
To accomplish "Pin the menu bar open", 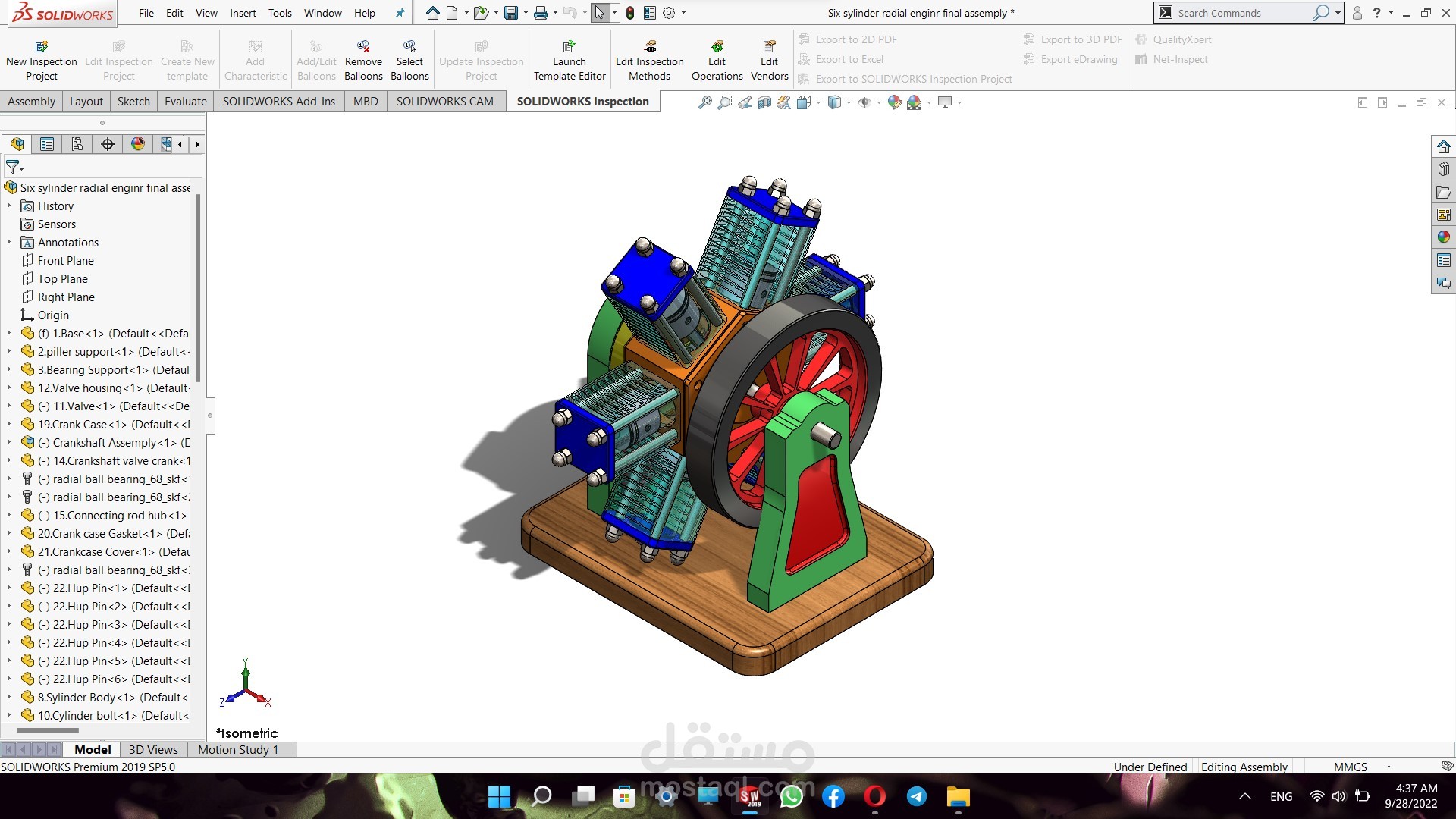I will click(400, 13).
